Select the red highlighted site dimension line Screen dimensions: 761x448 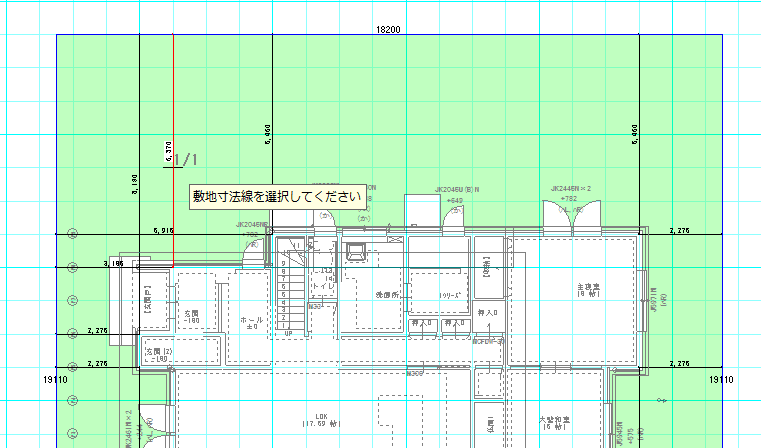click(x=174, y=100)
